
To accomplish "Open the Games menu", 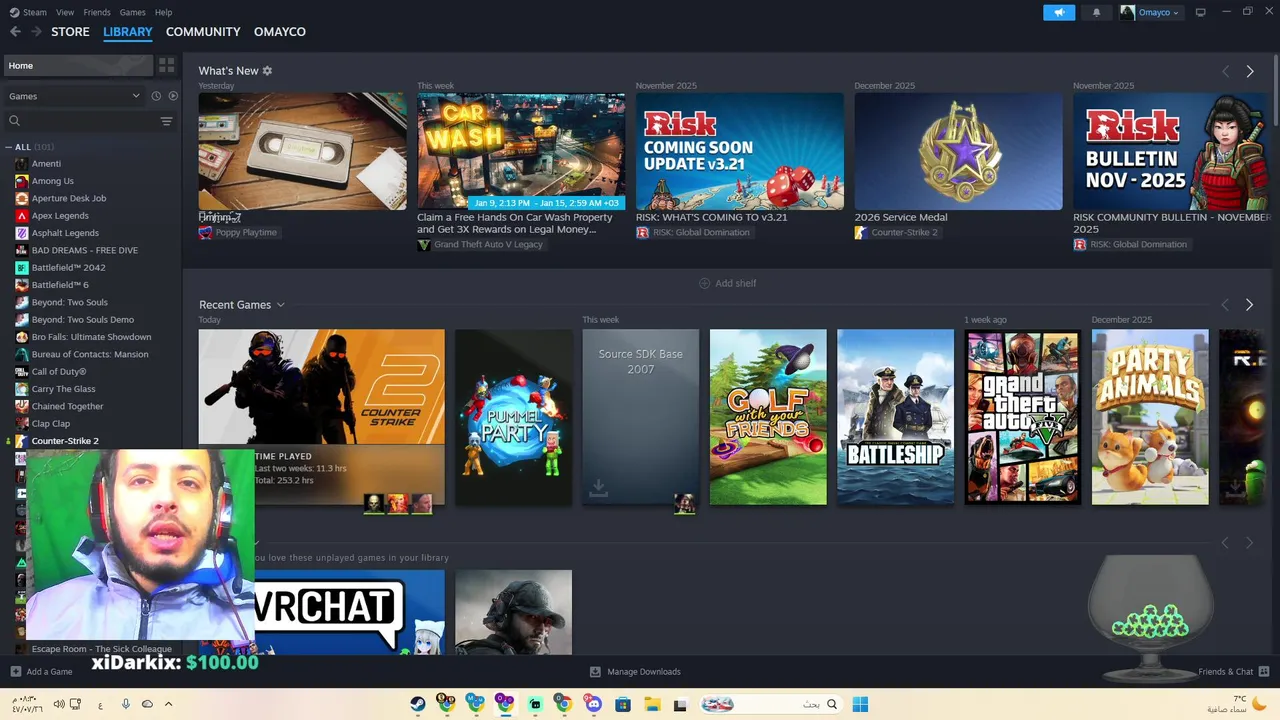I will [132, 12].
